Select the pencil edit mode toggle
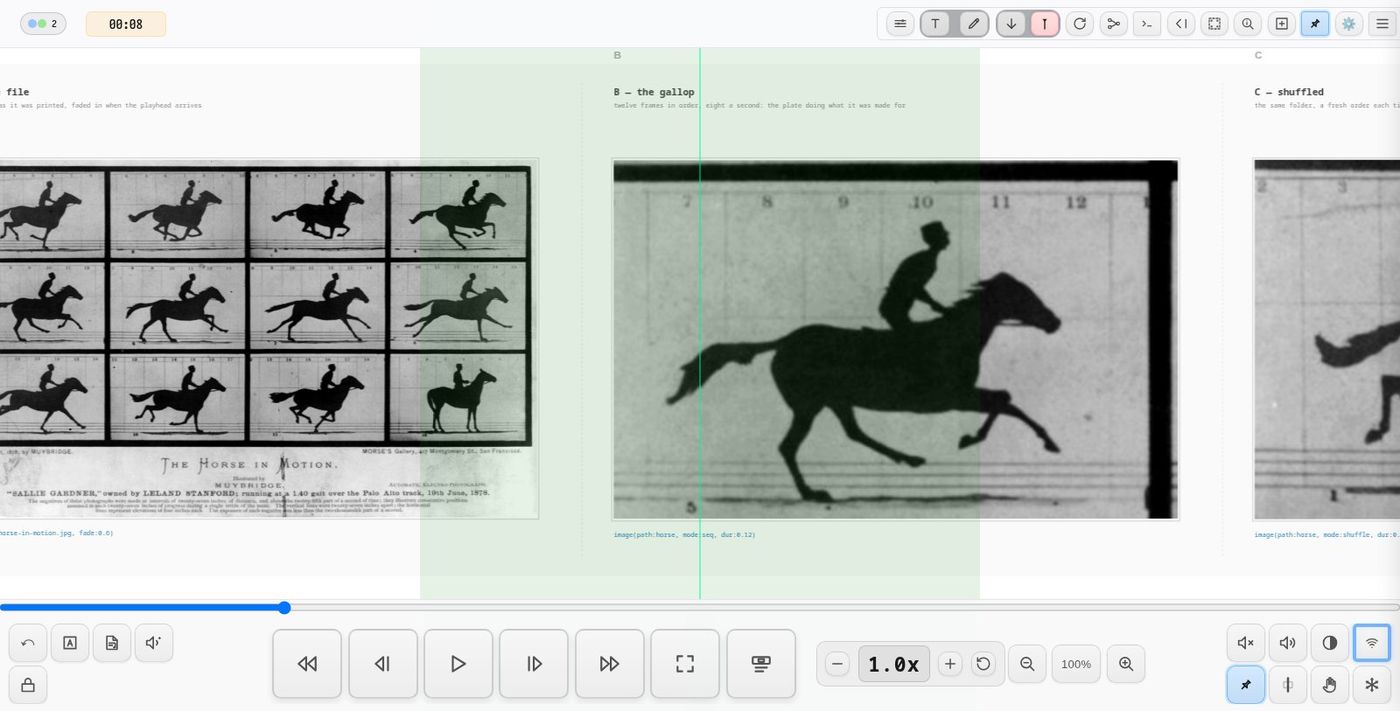The width and height of the screenshot is (1400, 711). 973,24
